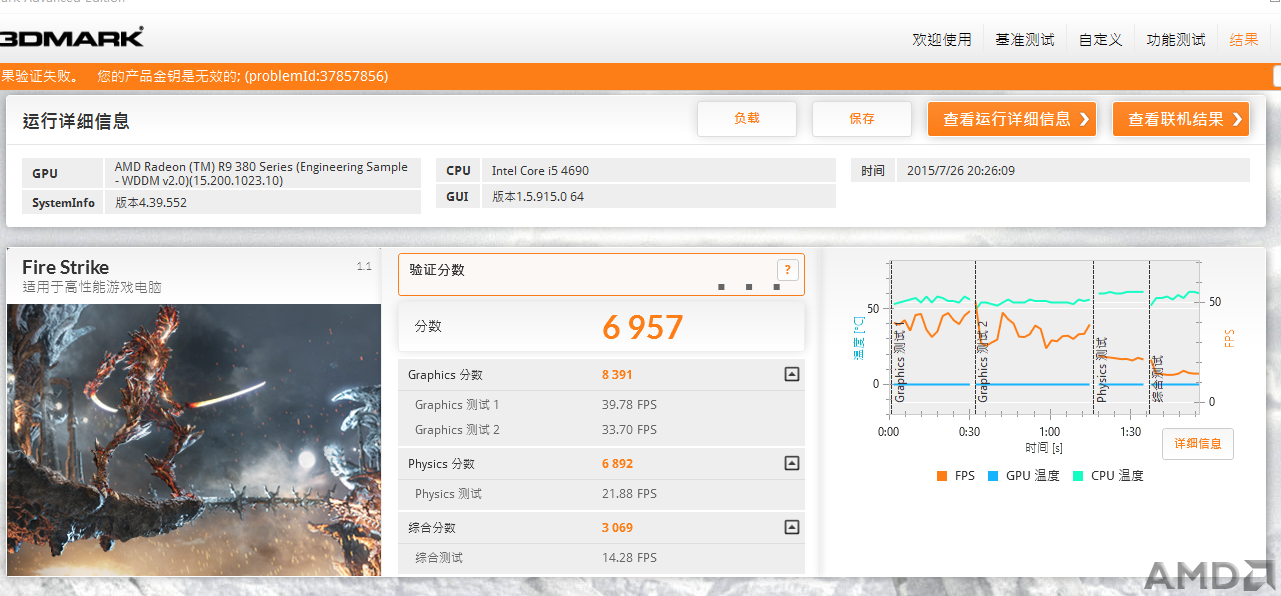1281x596 pixels.
Task: Click the 保存 button
Action: [x=862, y=118]
